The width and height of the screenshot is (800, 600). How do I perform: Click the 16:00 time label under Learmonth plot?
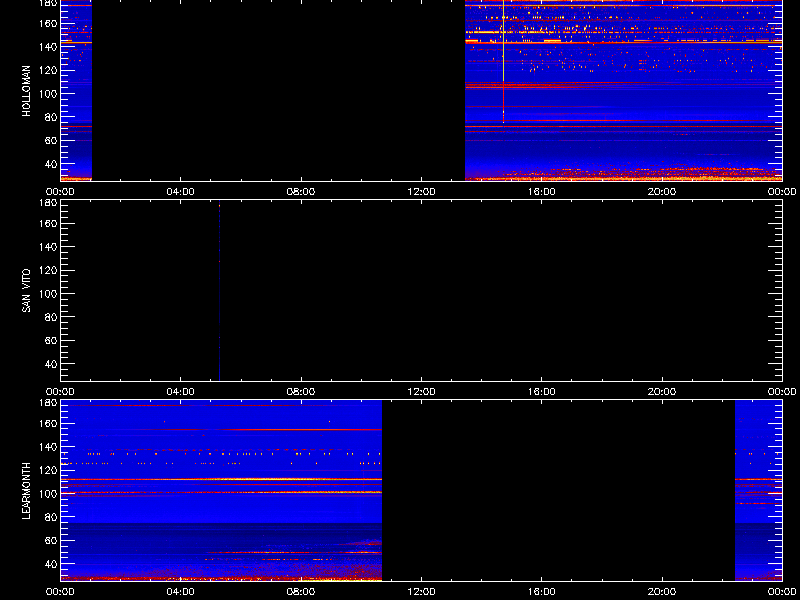tap(542, 592)
